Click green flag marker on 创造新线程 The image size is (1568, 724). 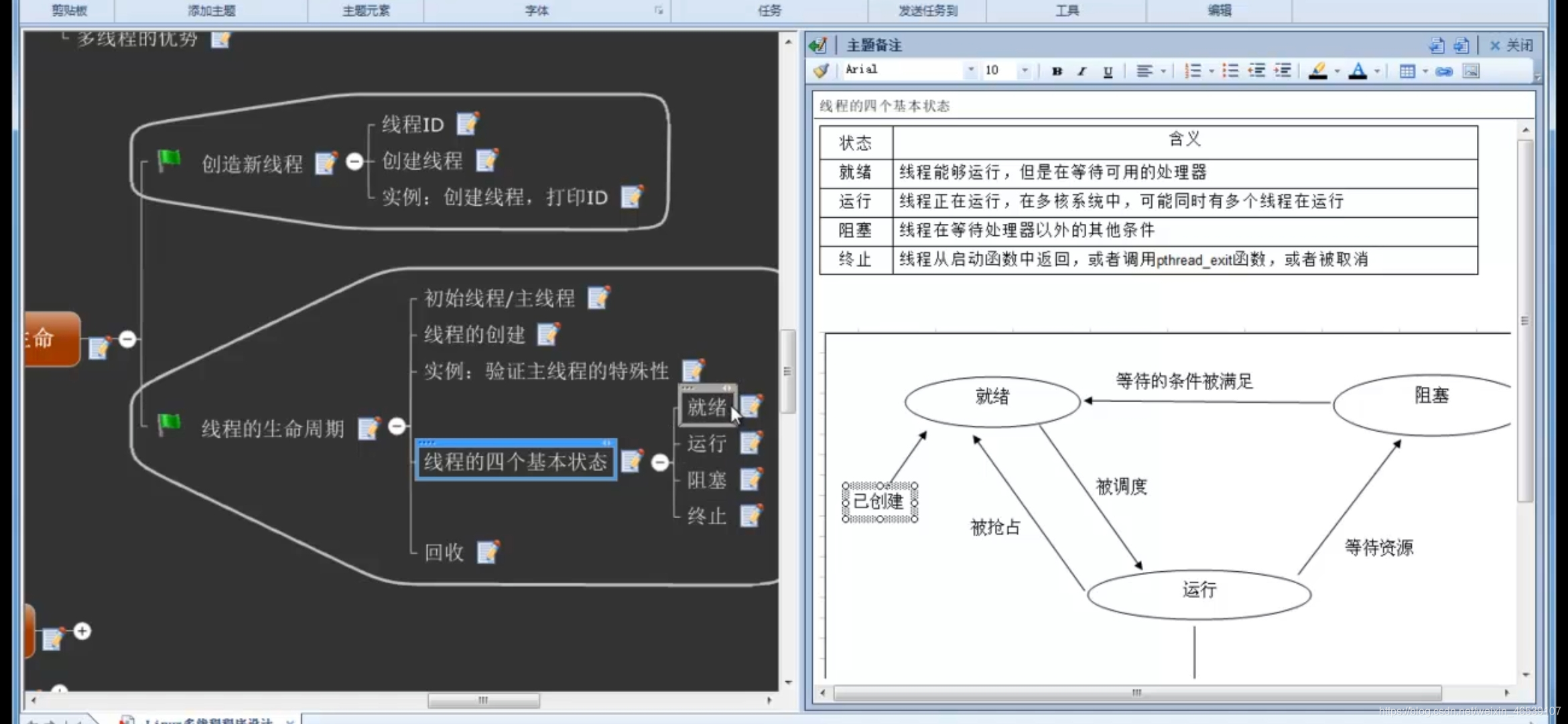coord(169,160)
